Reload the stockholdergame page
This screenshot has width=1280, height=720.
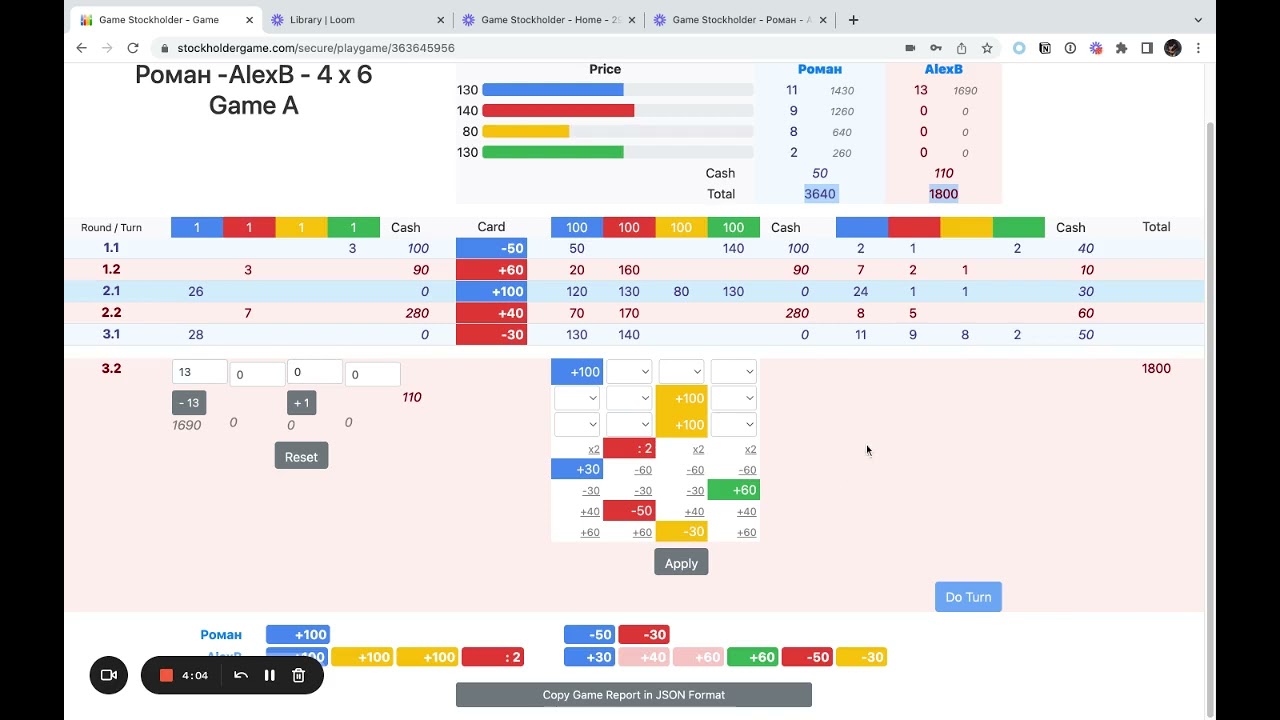click(133, 48)
